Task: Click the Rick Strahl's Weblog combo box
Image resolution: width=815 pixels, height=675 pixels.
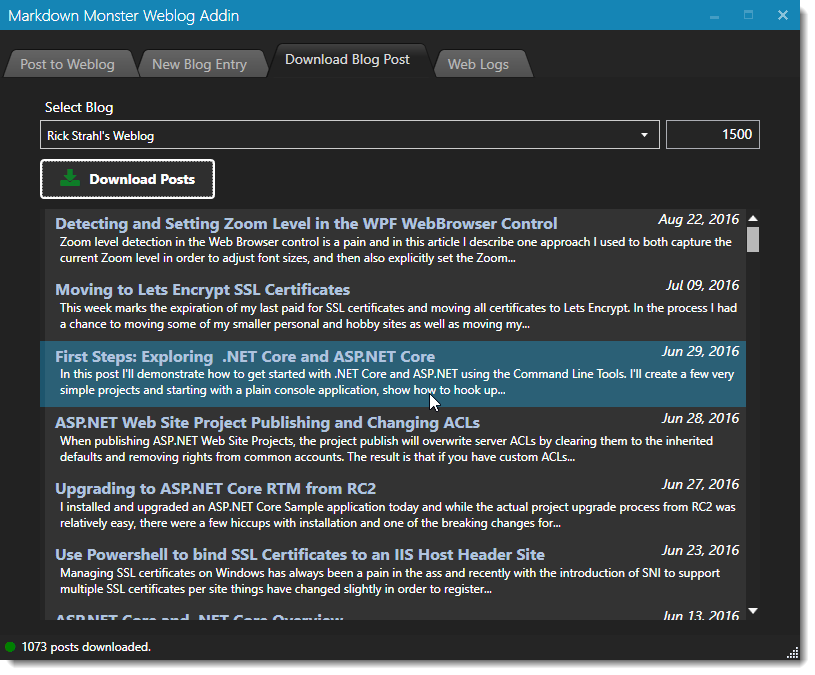Action: (x=350, y=135)
